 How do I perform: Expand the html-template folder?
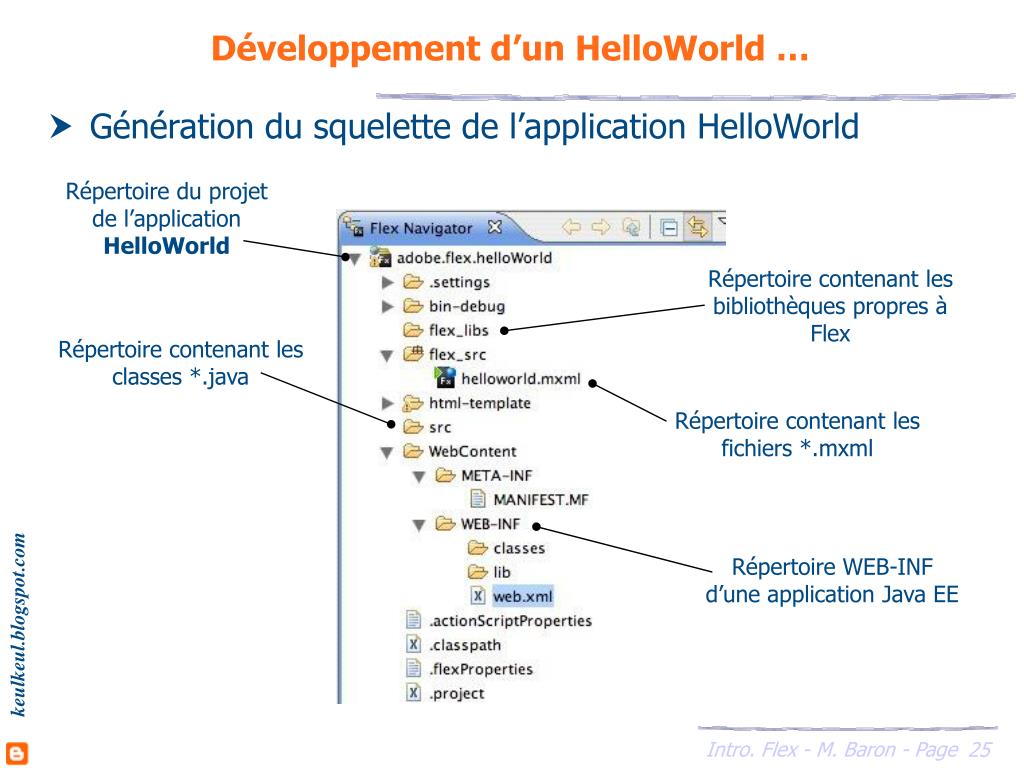[x=387, y=403]
